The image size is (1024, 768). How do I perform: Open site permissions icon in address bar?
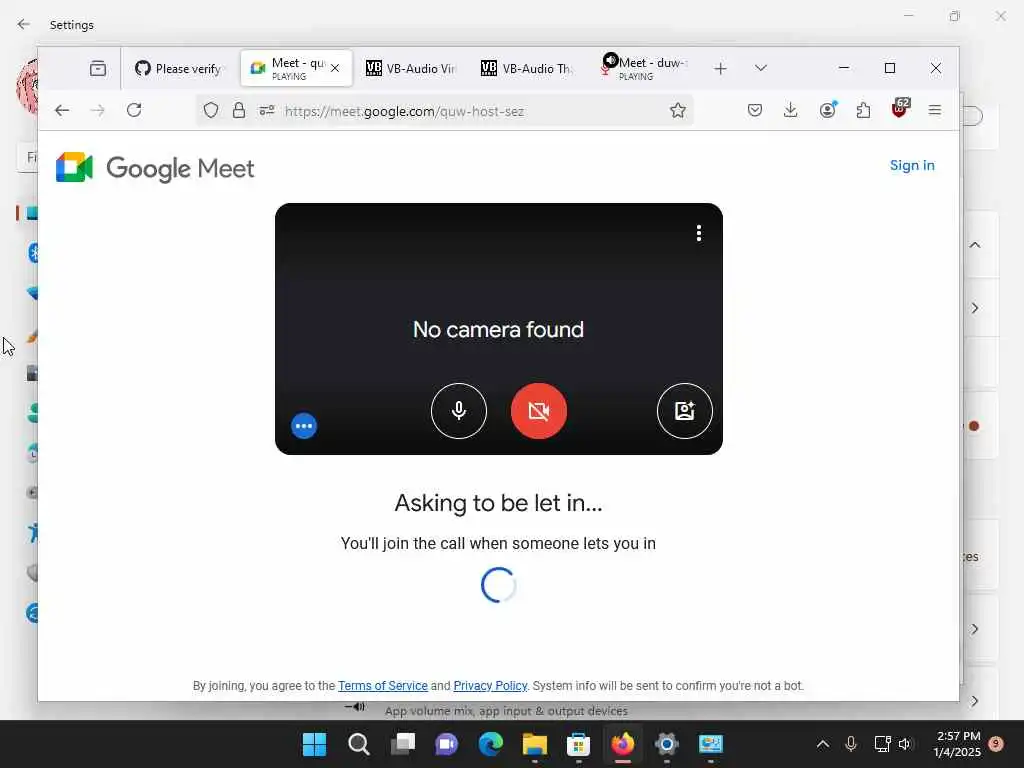pyautogui.click(x=267, y=110)
